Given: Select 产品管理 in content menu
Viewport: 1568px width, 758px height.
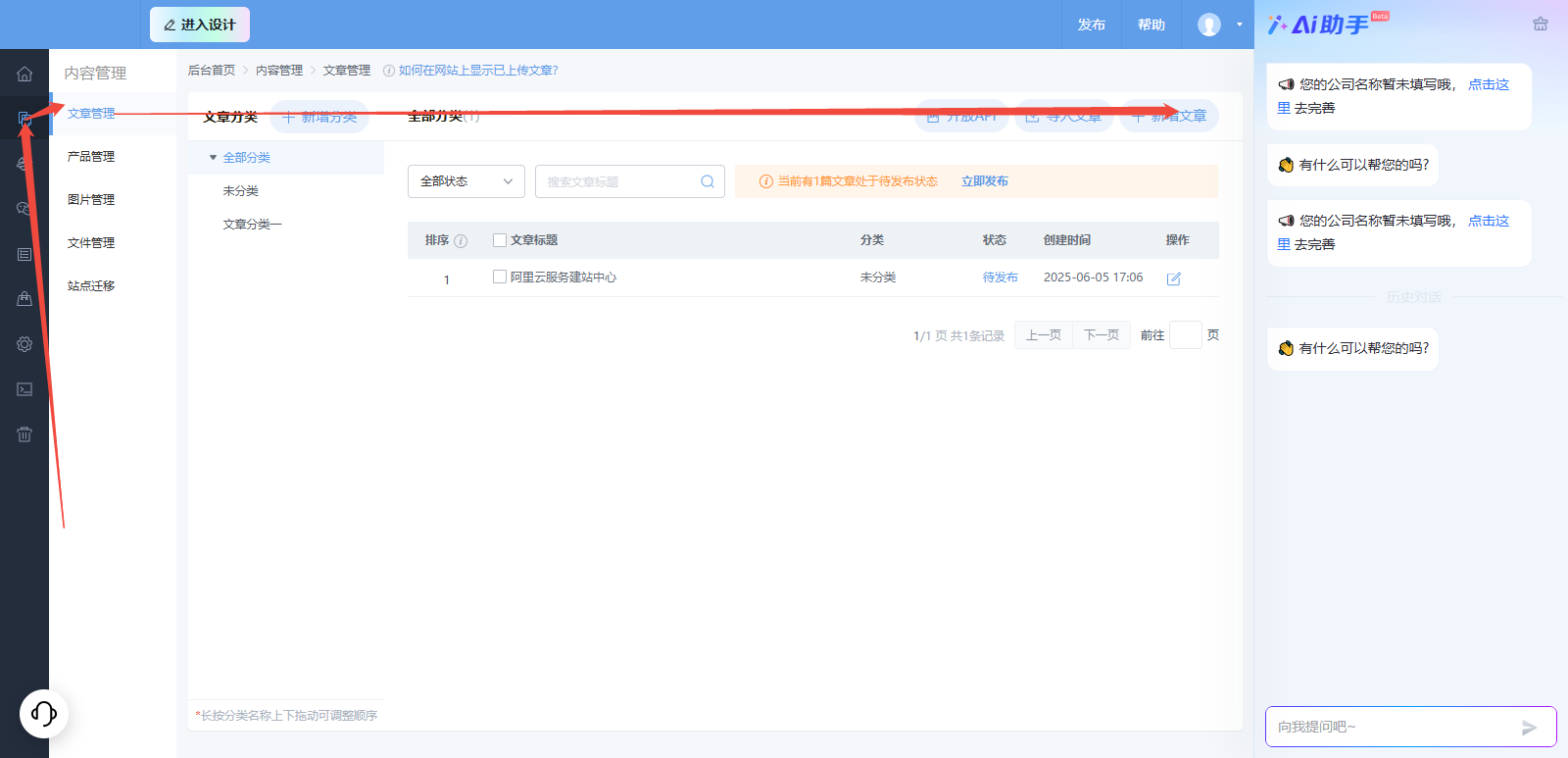Looking at the screenshot, I should point(91,157).
